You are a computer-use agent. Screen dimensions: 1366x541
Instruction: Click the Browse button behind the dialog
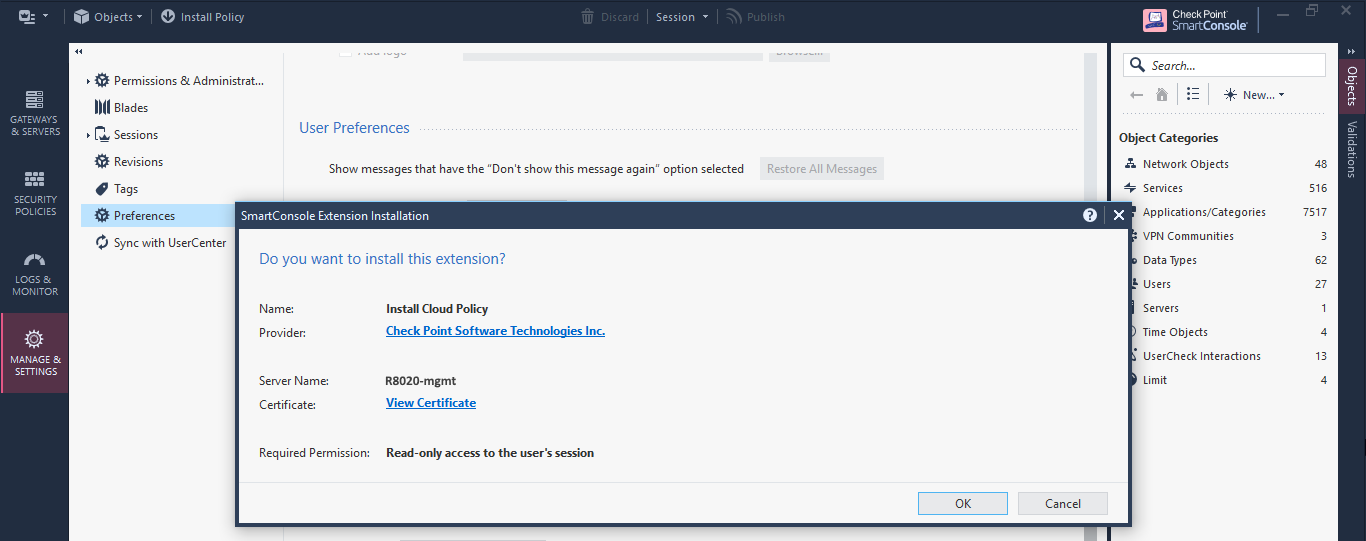click(x=799, y=52)
